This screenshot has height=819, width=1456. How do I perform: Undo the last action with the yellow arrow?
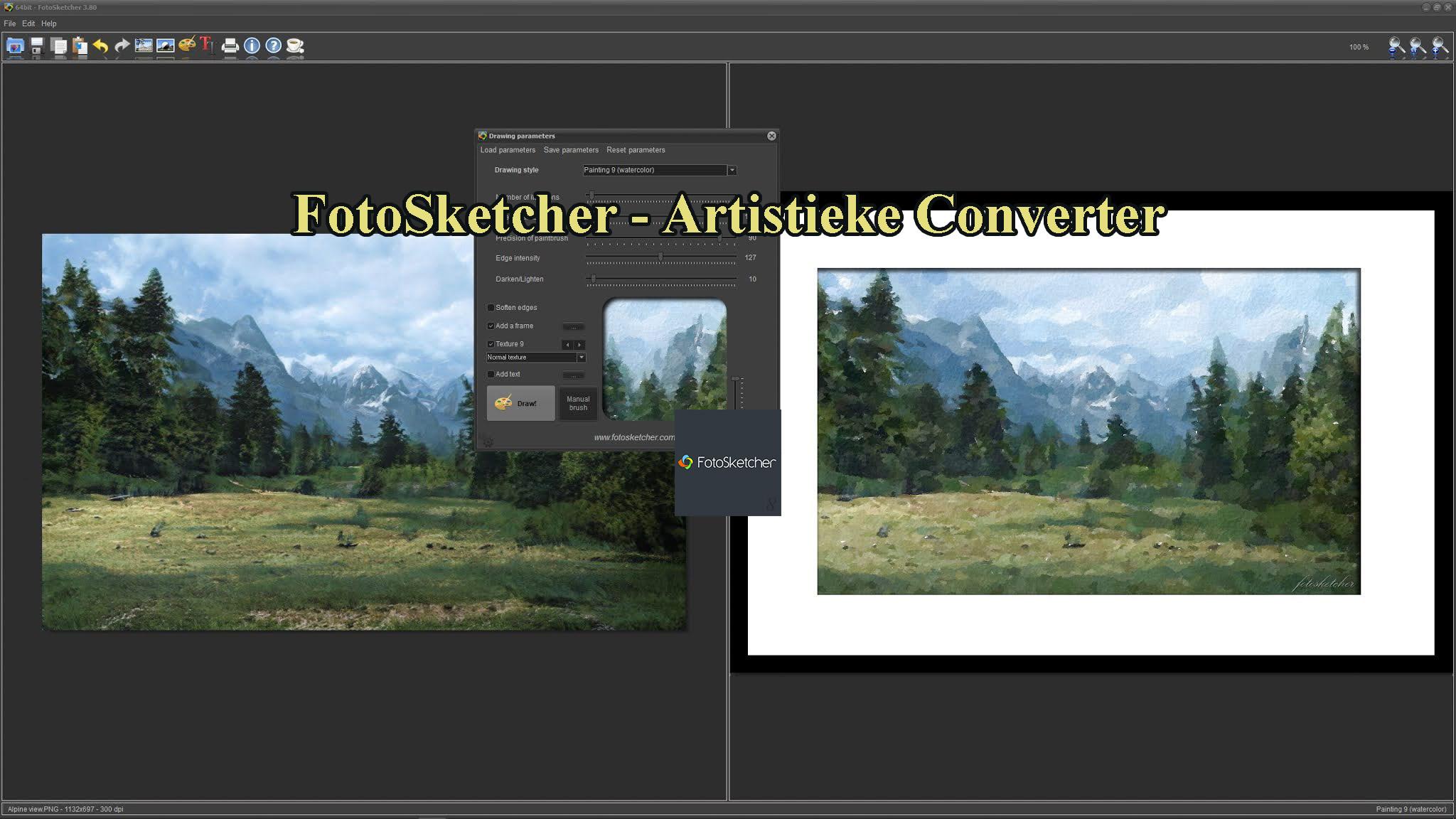click(101, 46)
